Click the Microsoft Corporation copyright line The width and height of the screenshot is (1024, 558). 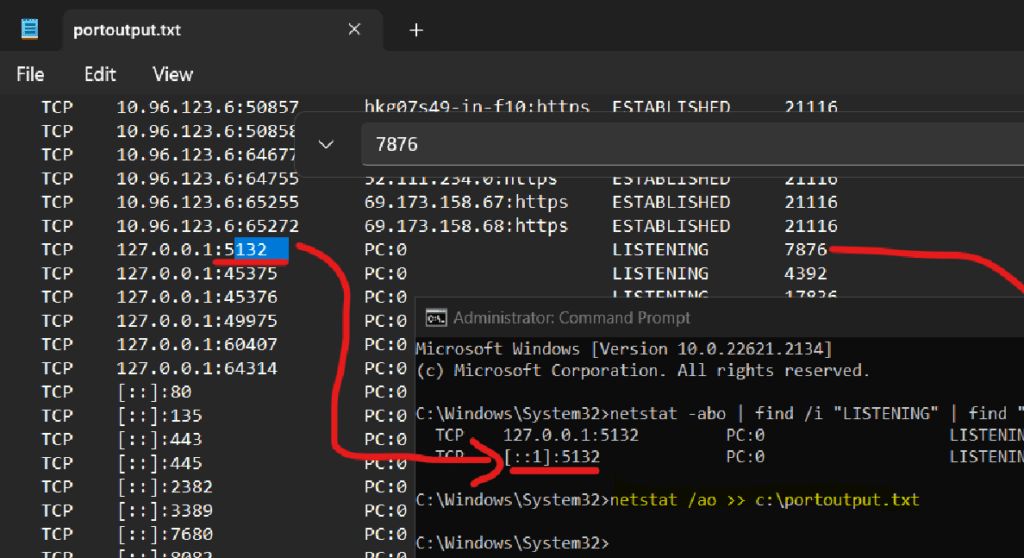point(643,370)
